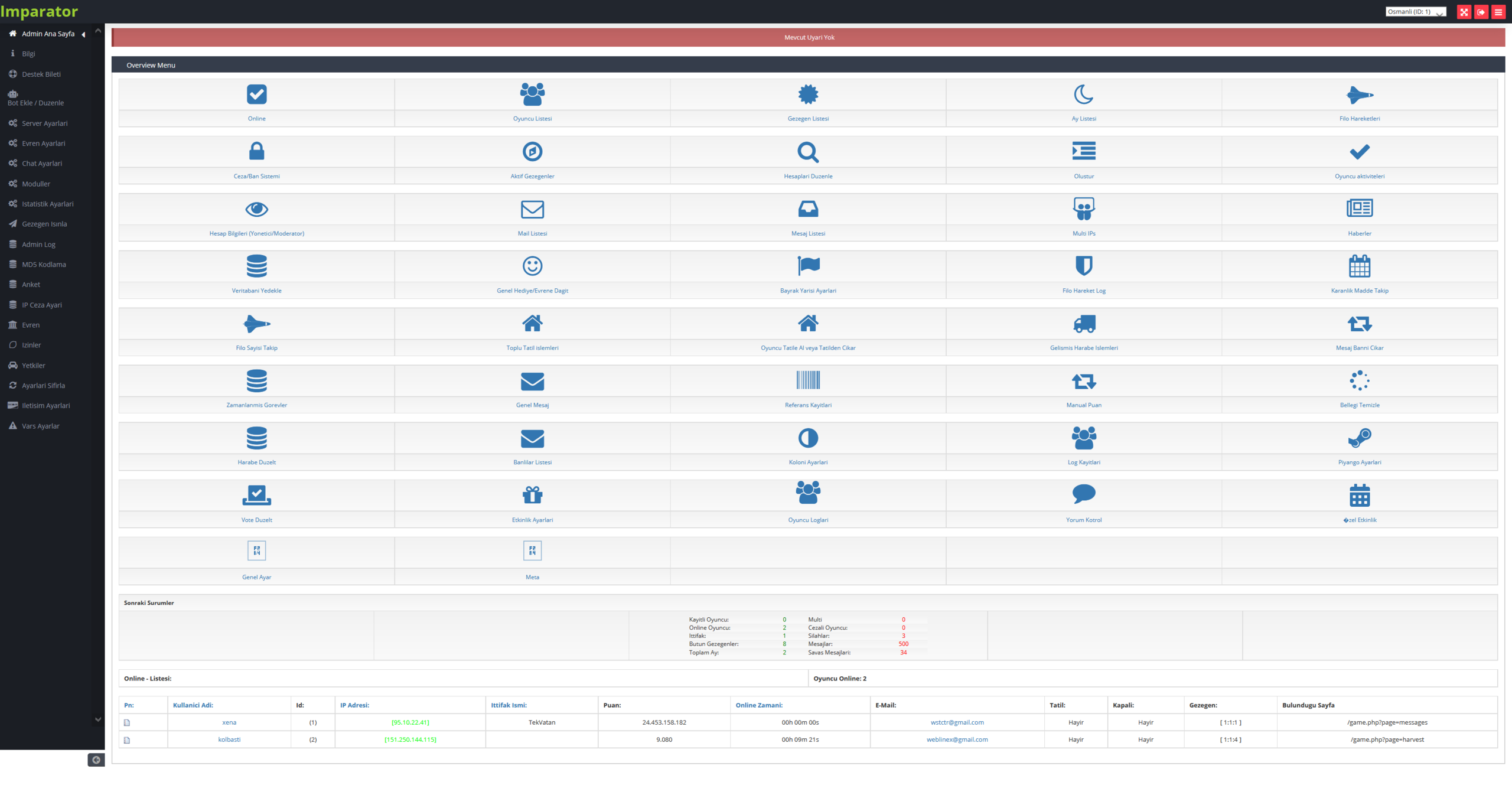Image resolution: width=1512 pixels, height=808 pixels.
Task: Click the Ay Listesi moon icon
Action: click(x=1083, y=95)
